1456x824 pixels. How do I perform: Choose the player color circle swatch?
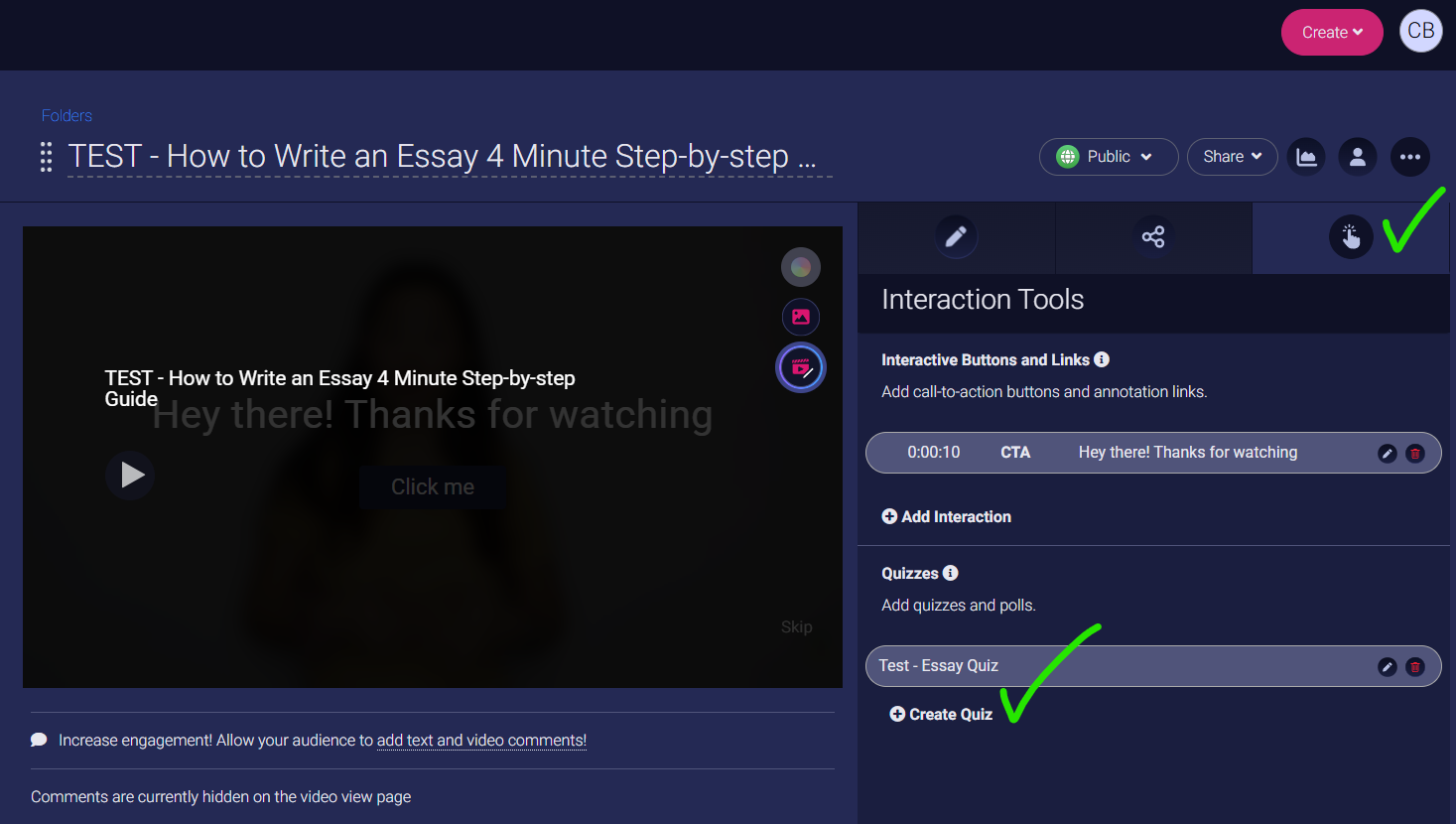(800, 267)
